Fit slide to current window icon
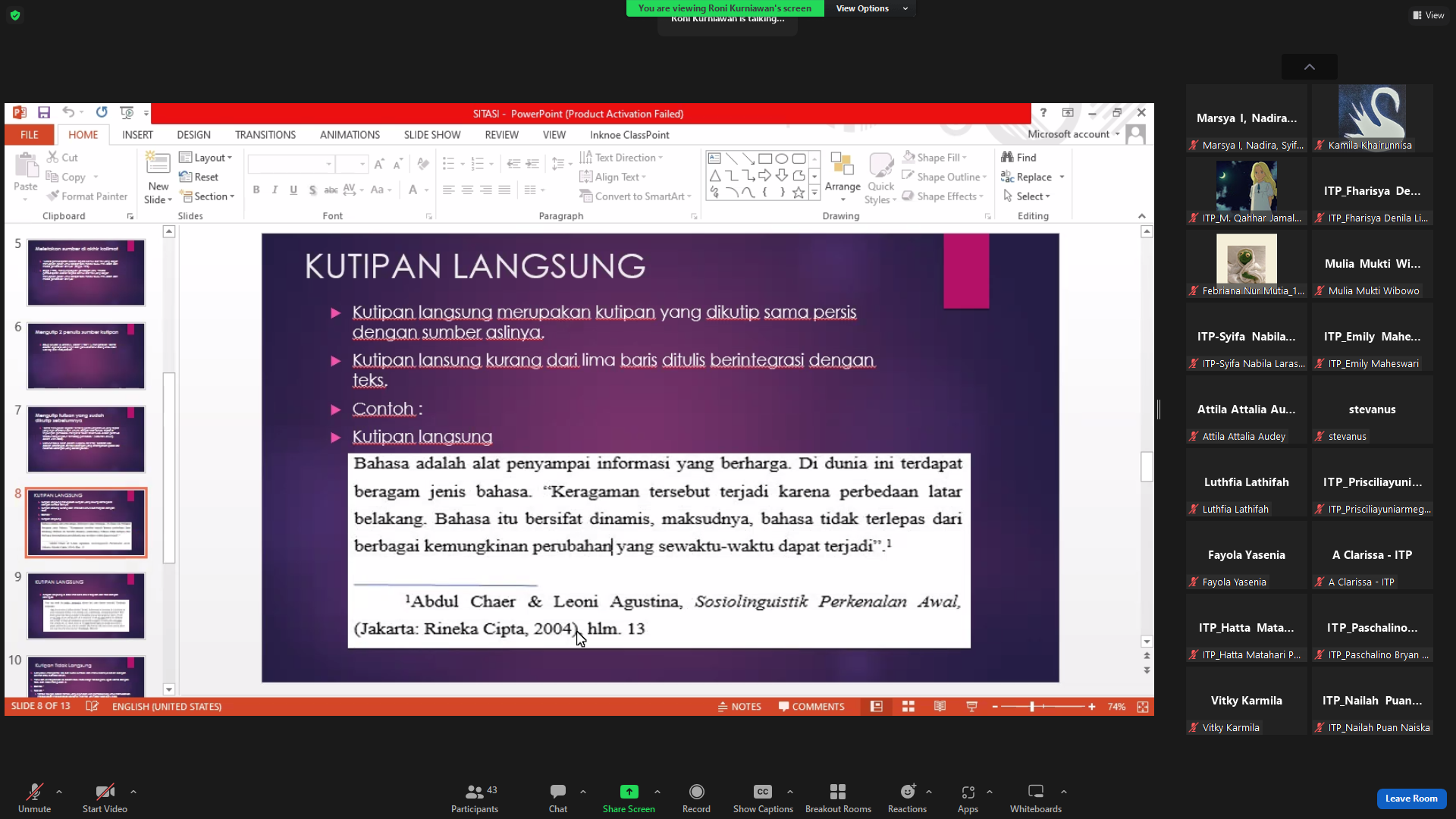 click(1142, 706)
